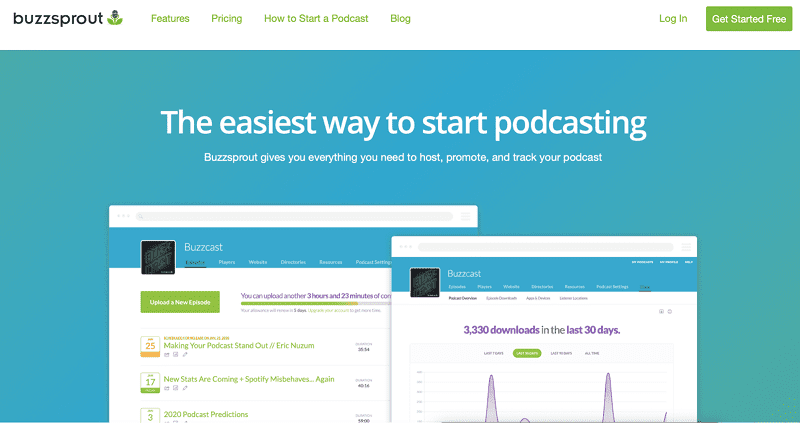Click the first small icon above downloads headline
This screenshot has height=423, width=800.
coord(661,311)
